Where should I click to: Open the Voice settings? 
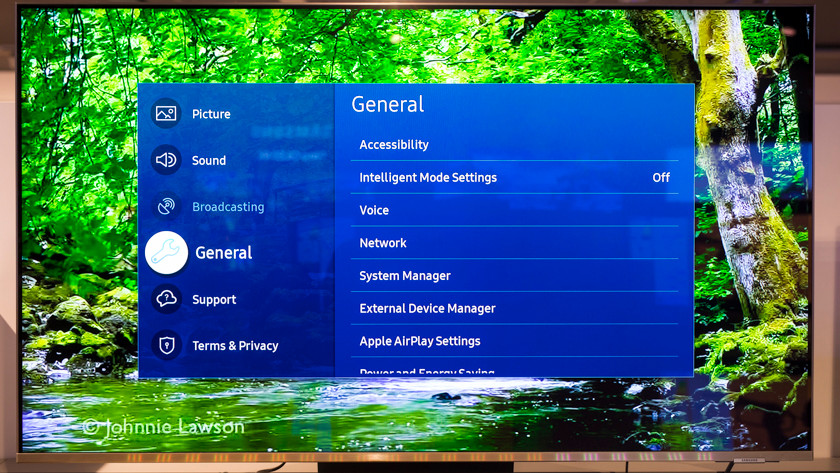click(x=374, y=211)
